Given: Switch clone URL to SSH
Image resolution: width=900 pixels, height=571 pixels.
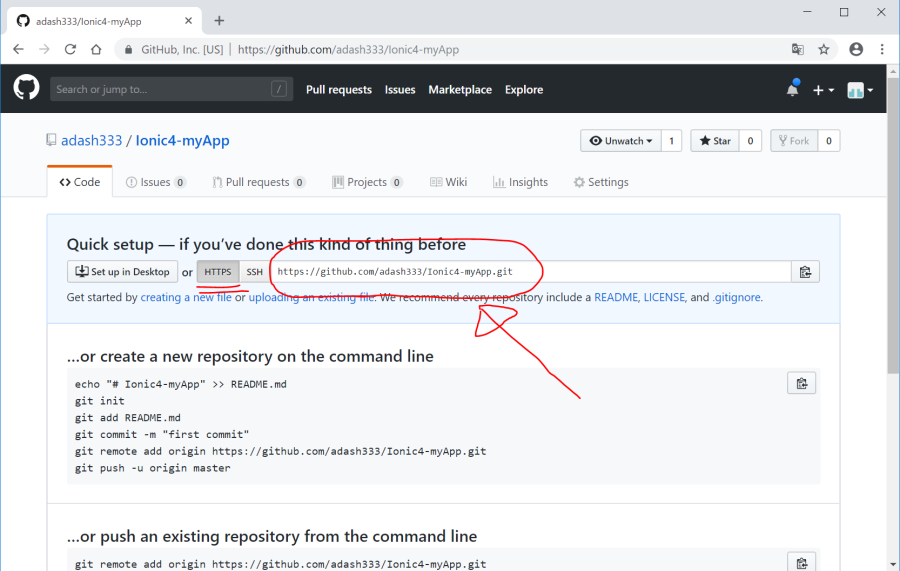Looking at the screenshot, I should click(x=255, y=272).
